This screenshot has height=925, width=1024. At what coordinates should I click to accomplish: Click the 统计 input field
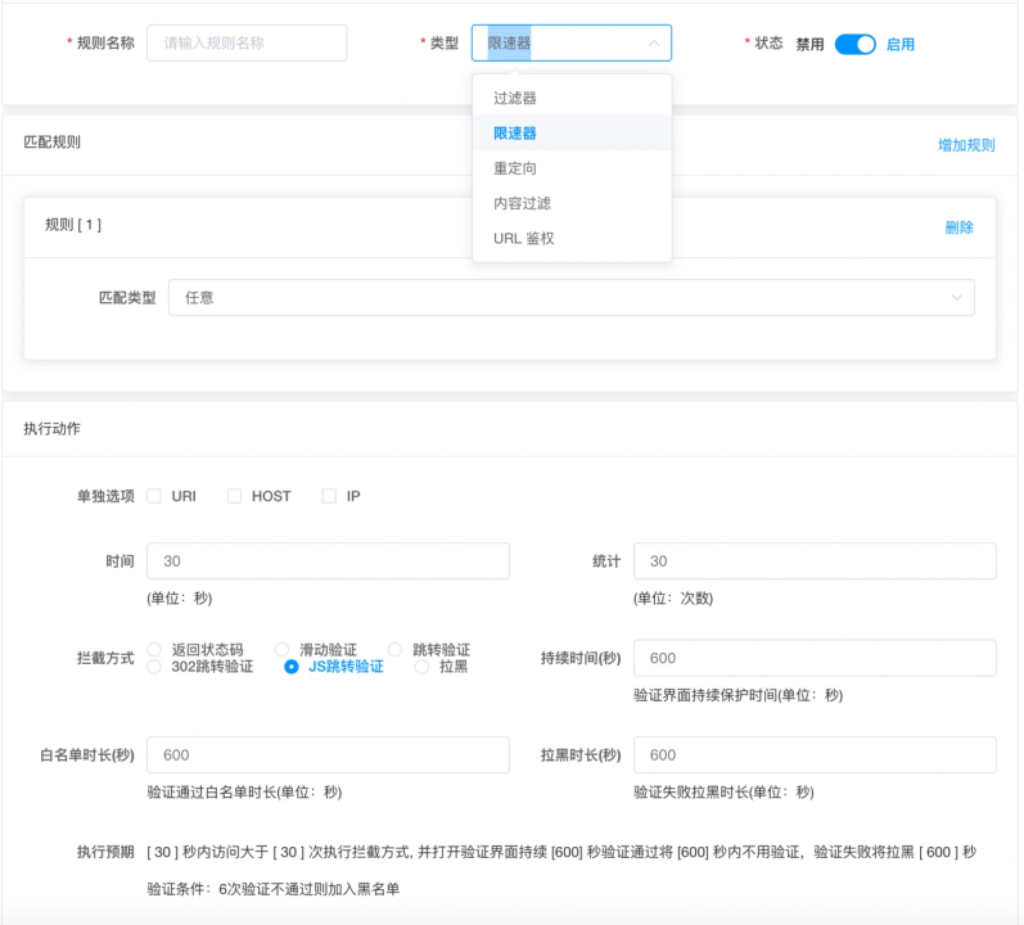click(815, 561)
